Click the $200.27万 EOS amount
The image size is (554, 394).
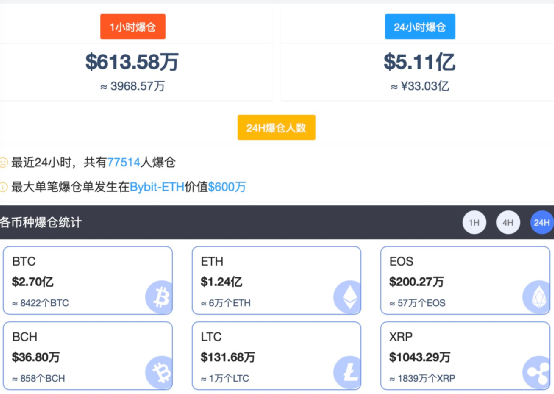417,282
